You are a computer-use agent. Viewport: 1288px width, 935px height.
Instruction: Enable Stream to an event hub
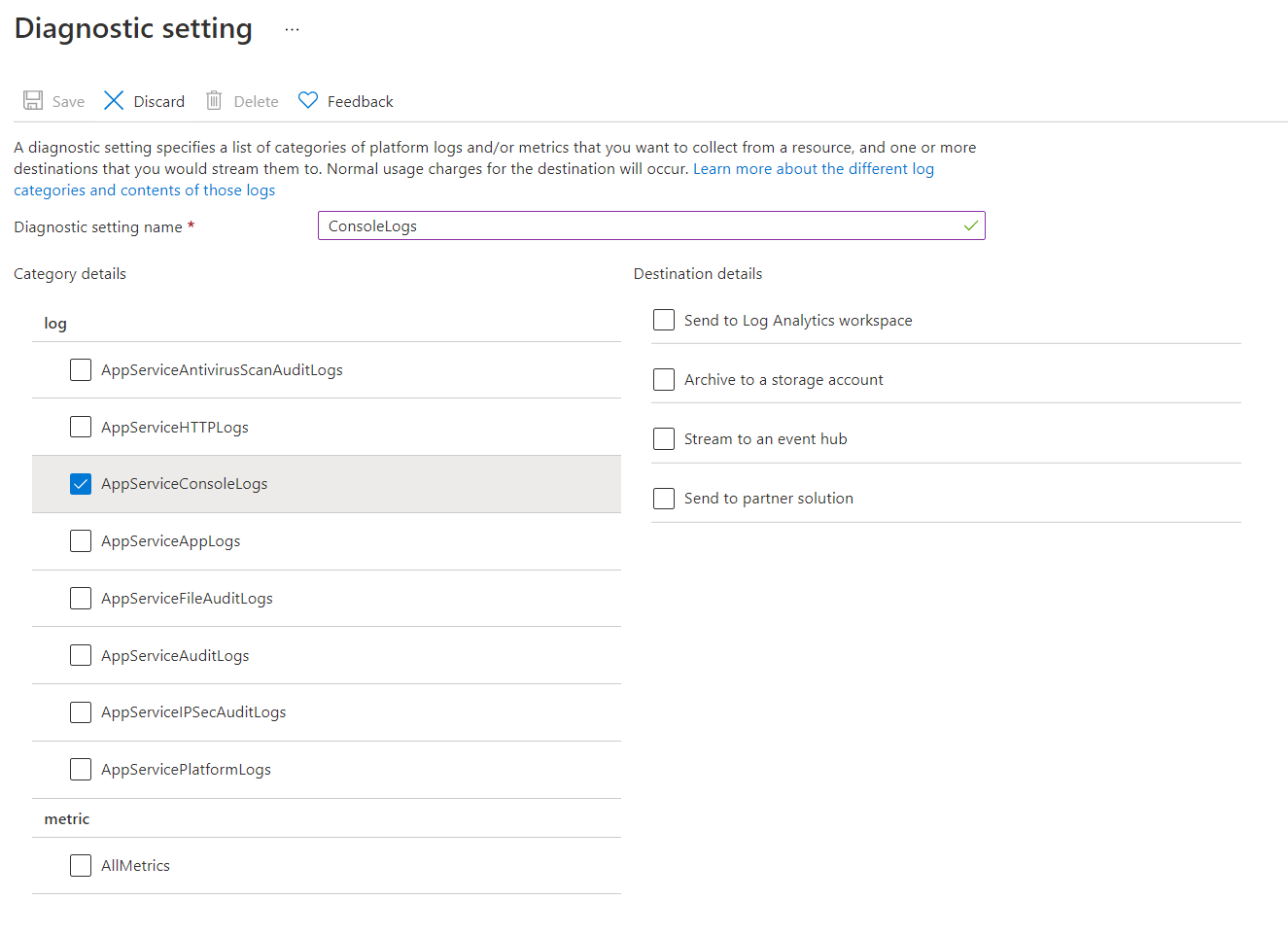(x=664, y=439)
